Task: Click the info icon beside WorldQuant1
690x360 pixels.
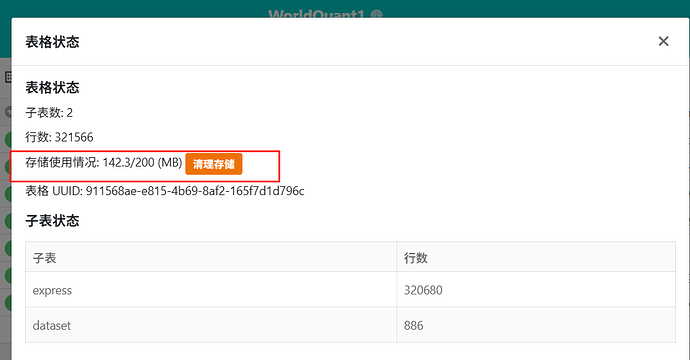Action: pos(376,15)
